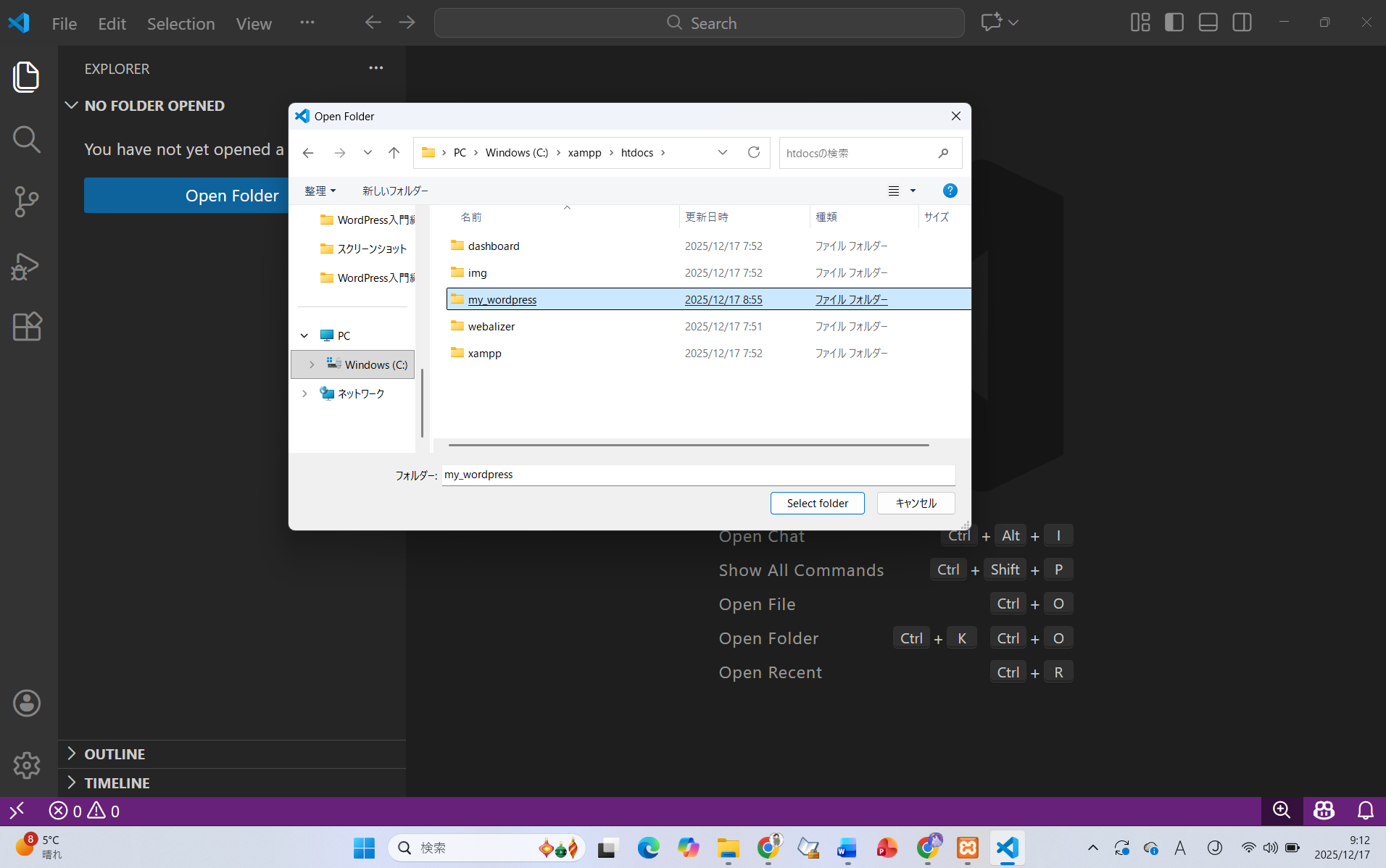Click the Accounts icon in activity bar
Screen dimensions: 1386x868
point(27,703)
